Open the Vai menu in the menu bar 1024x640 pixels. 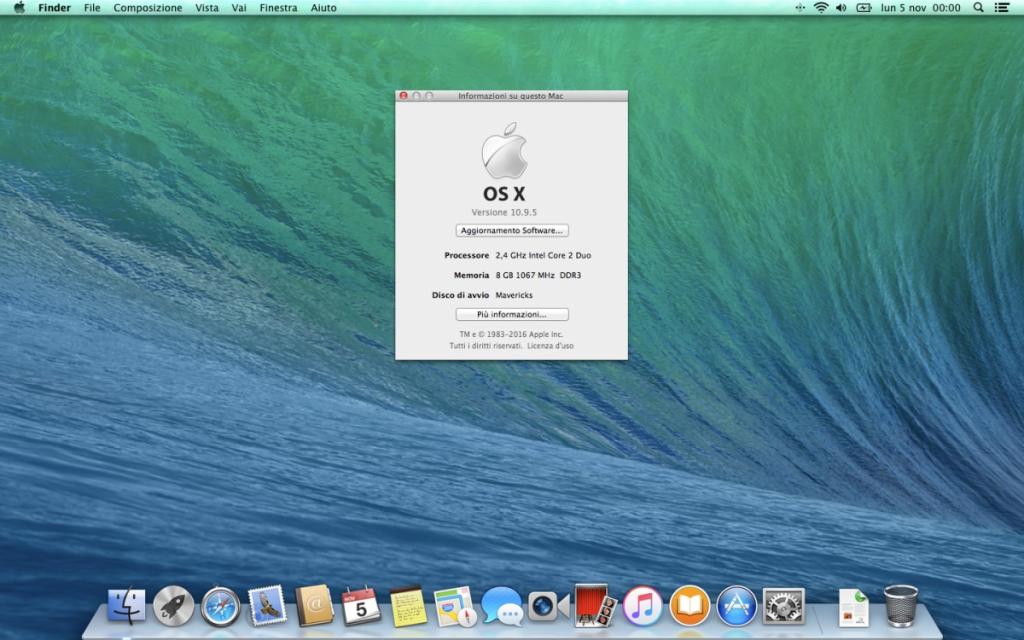[x=237, y=8]
